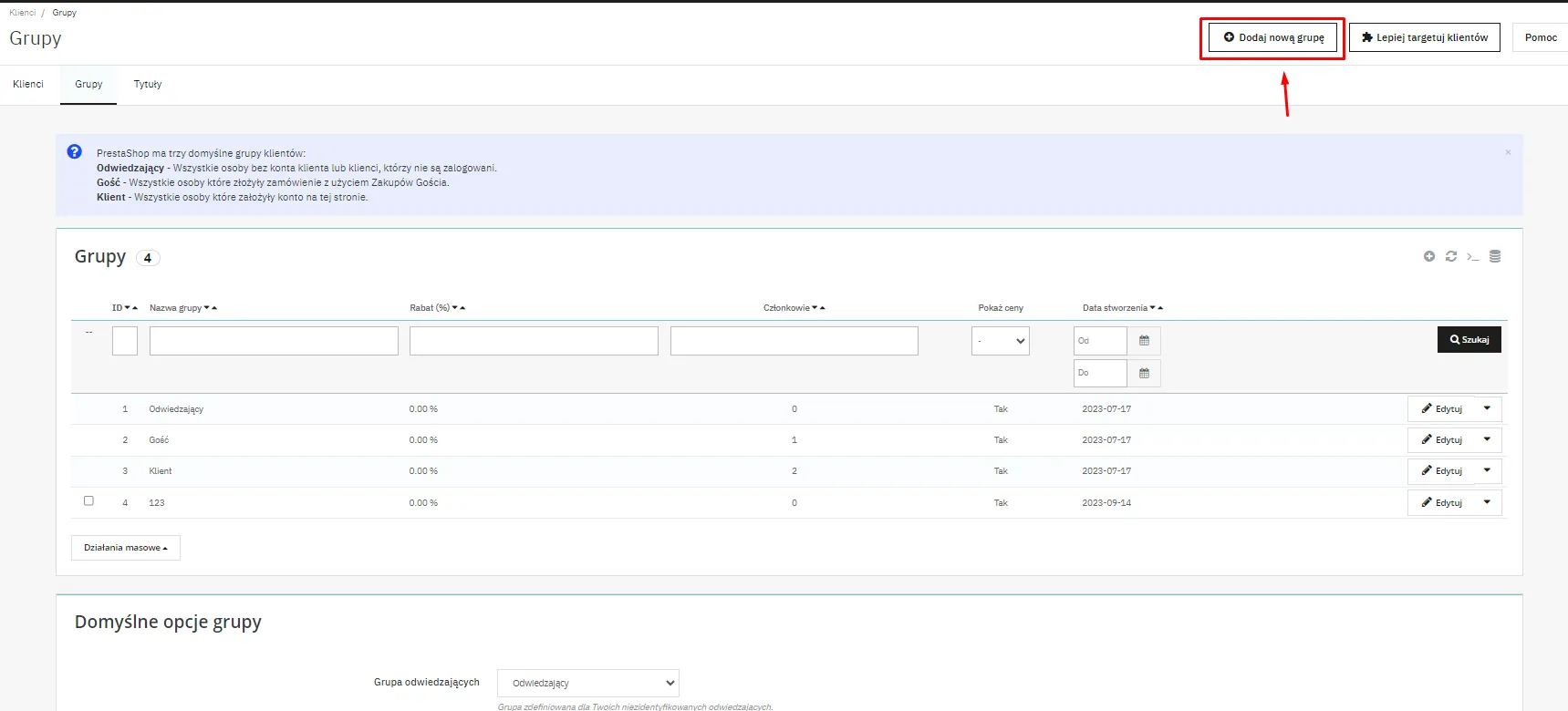Sort ID column descending with the down arrow
The height and width of the screenshot is (711, 1568).
point(127,308)
